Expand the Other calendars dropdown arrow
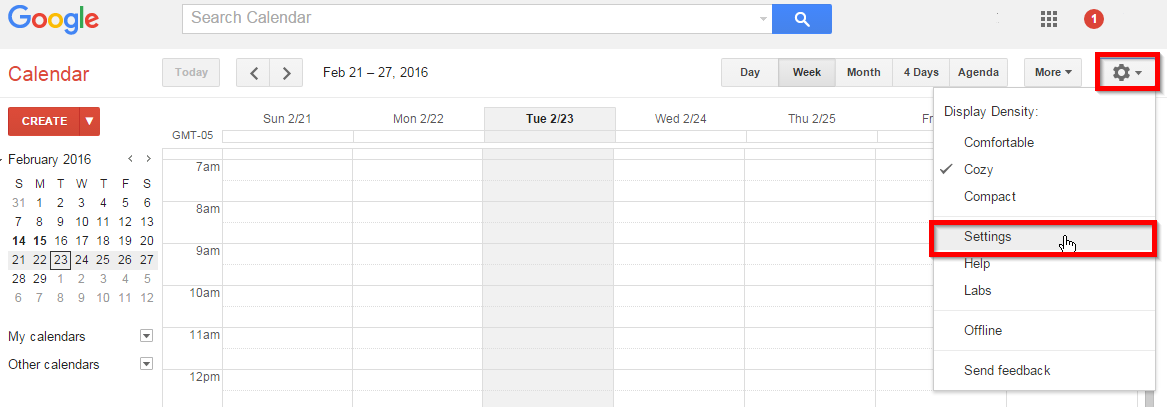The height and width of the screenshot is (407, 1167). click(x=147, y=364)
